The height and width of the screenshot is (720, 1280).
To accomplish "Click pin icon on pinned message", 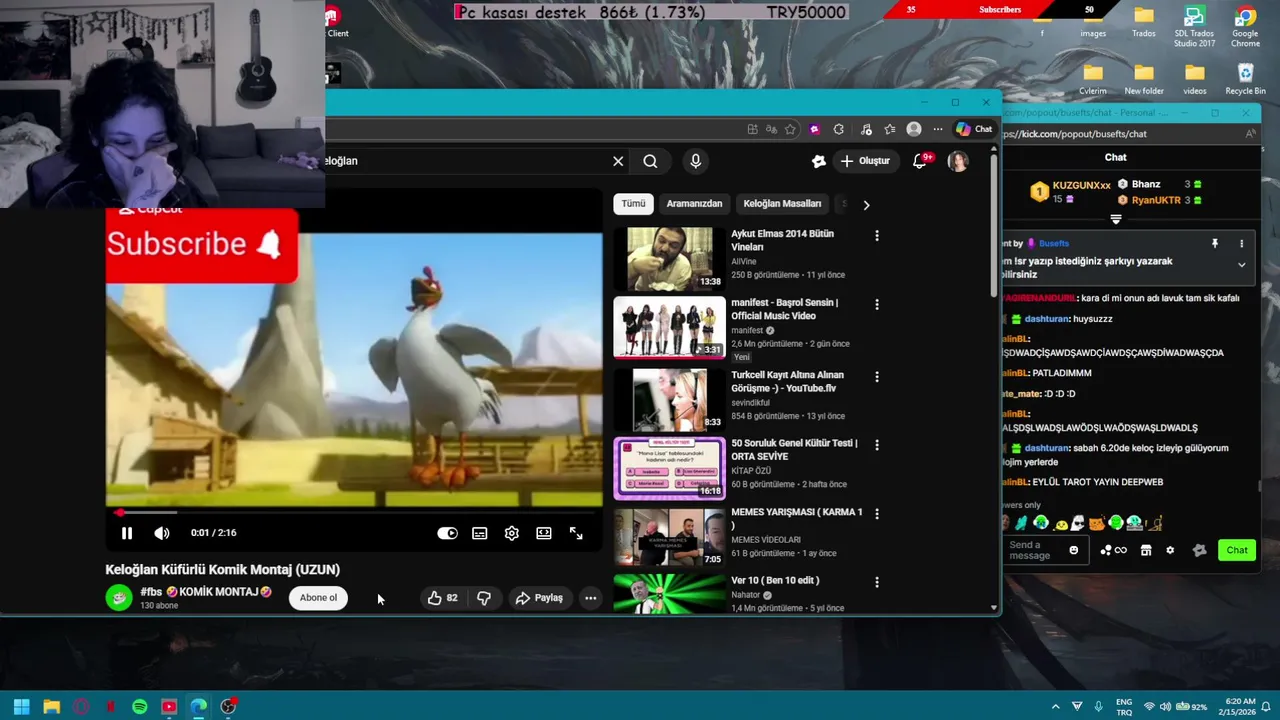I will click(x=1215, y=243).
